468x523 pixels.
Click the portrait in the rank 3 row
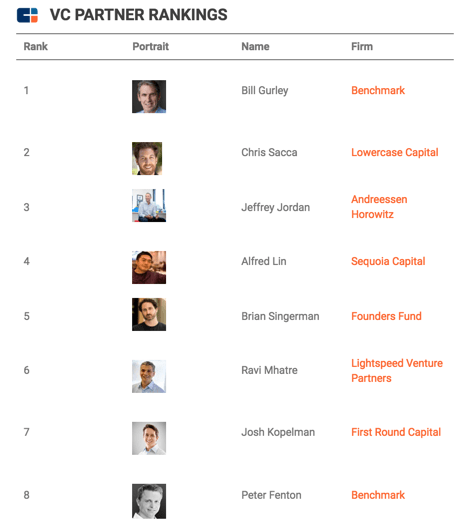coord(149,205)
